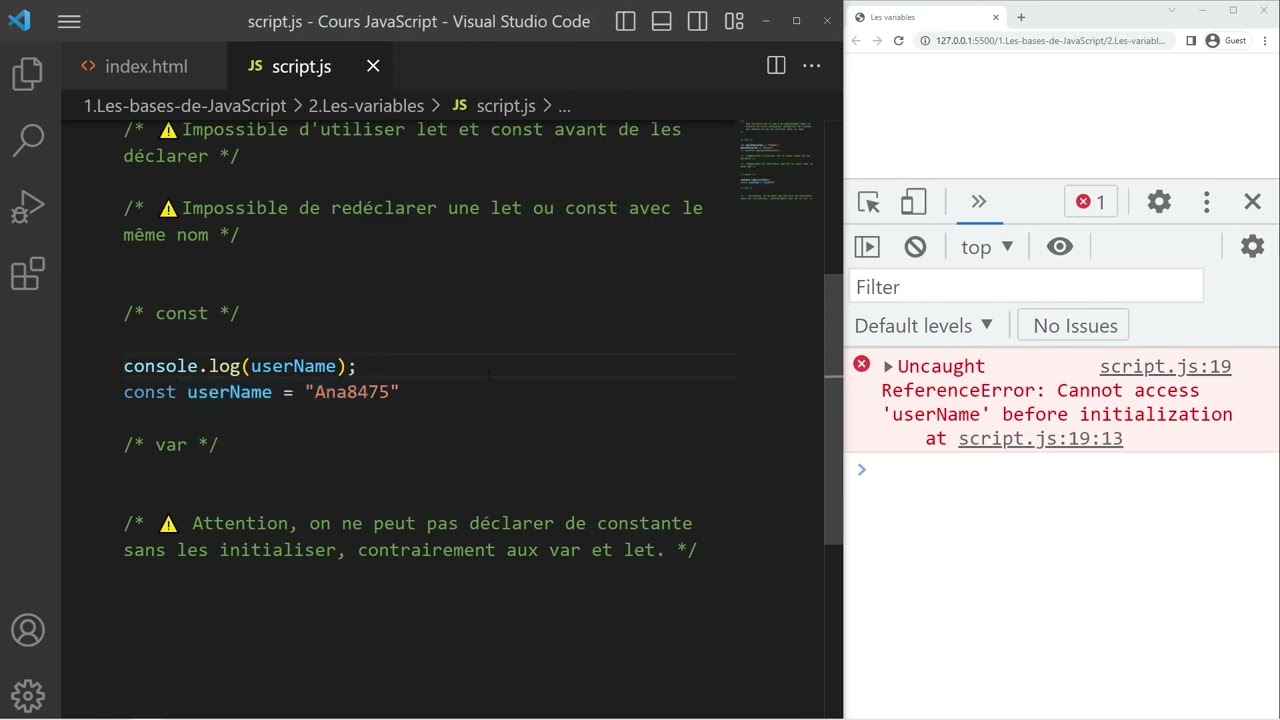The width and height of the screenshot is (1280, 720).
Task: Split the editor to the right
Action: [x=776, y=66]
